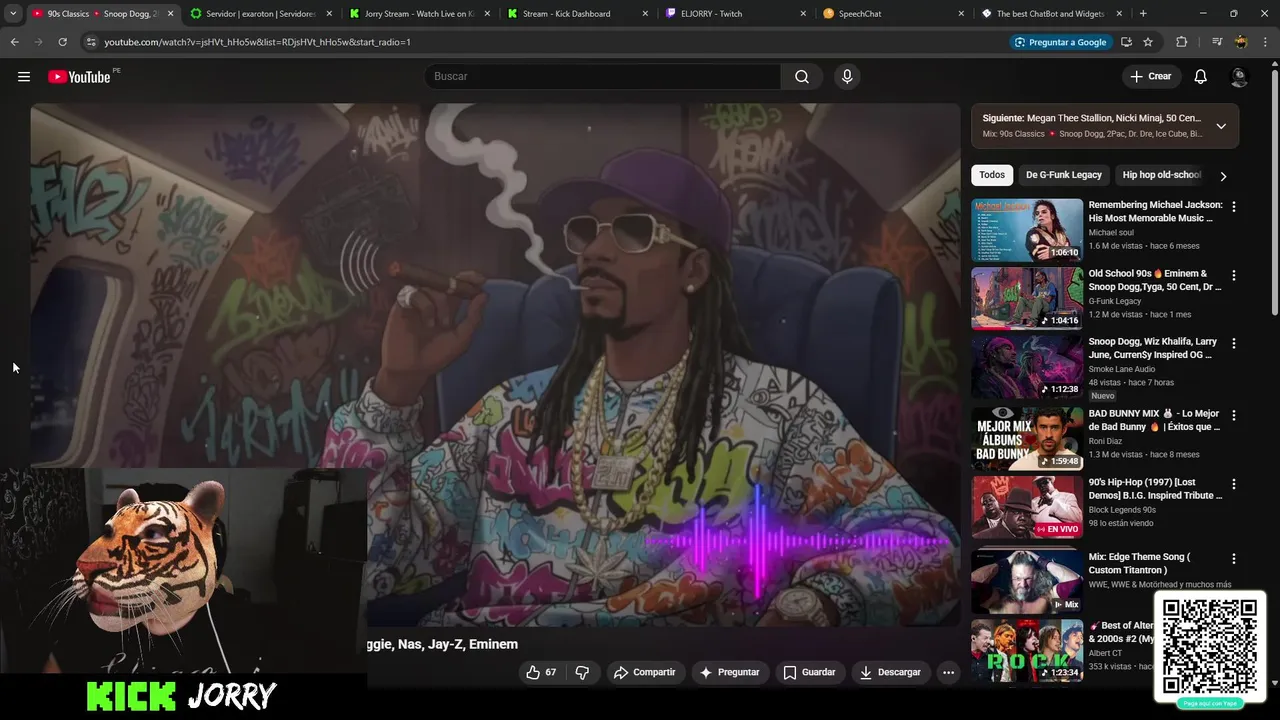Focus the YouTube Buscar search field

pyautogui.click(x=605, y=77)
